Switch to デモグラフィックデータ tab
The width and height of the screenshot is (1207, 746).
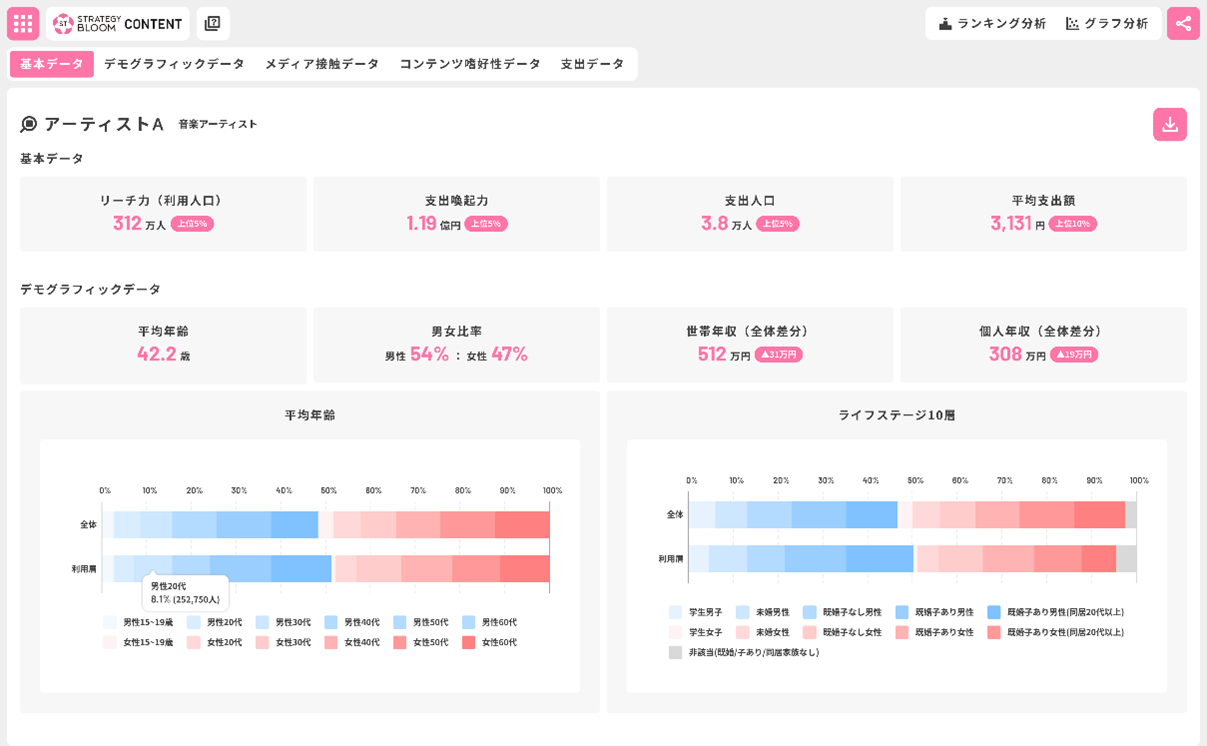(174, 64)
